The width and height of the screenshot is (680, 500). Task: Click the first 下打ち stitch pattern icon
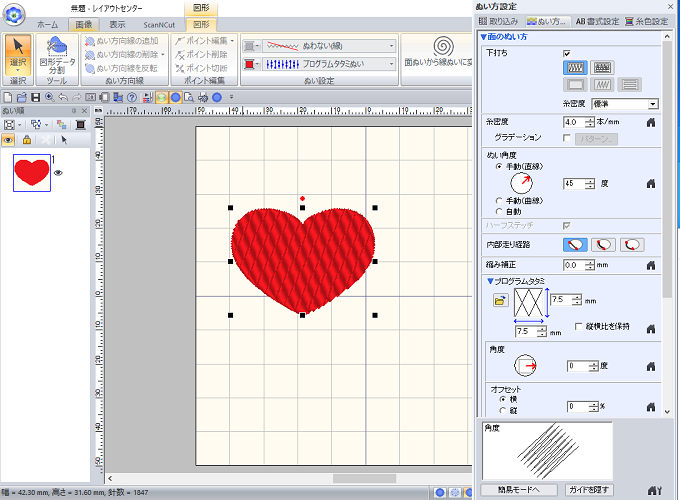(574, 67)
